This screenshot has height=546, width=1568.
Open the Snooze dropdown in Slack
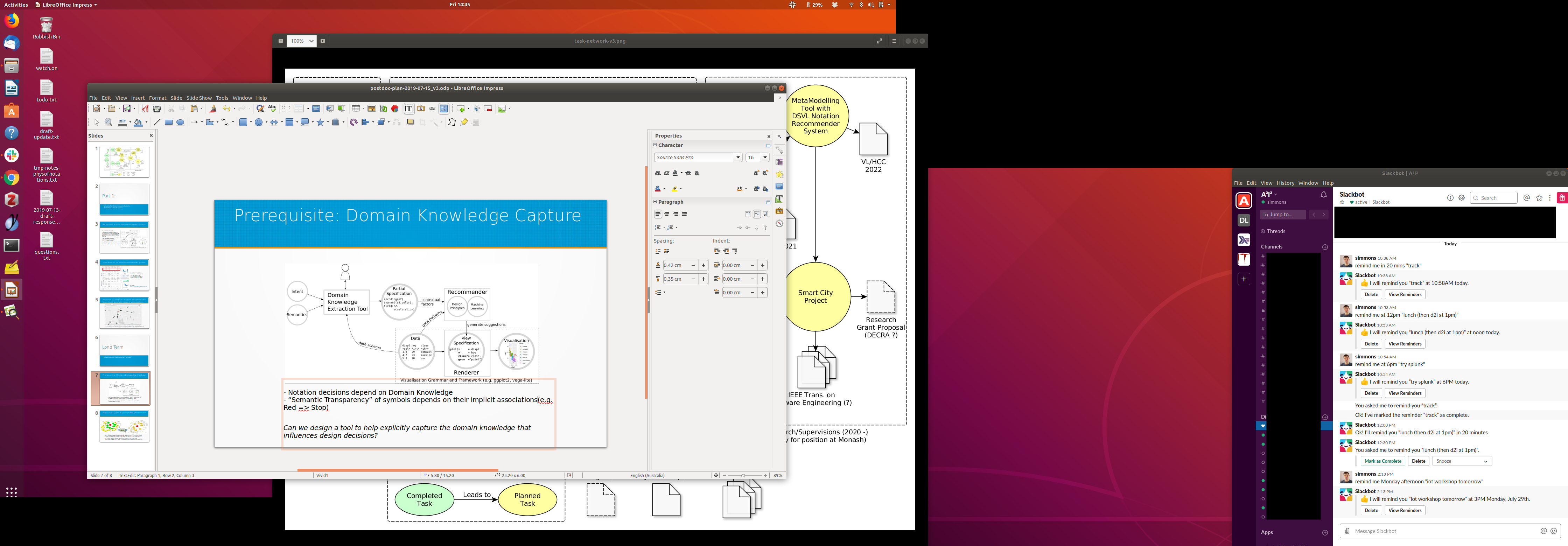pyautogui.click(x=1462, y=461)
